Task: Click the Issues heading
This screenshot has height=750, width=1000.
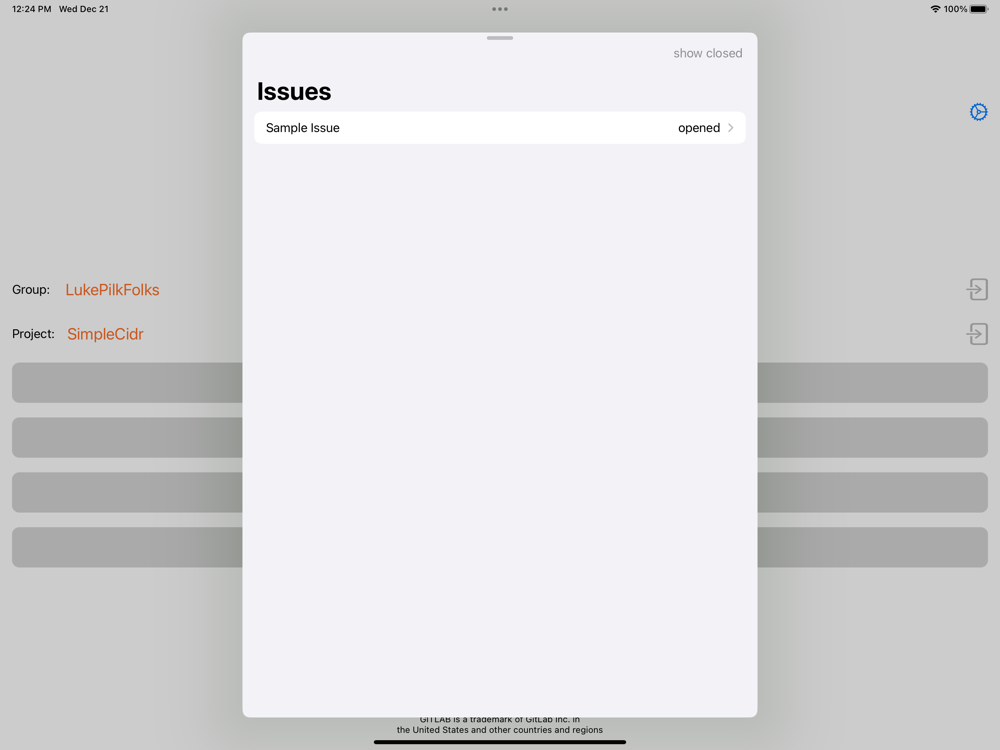Action: (x=294, y=91)
